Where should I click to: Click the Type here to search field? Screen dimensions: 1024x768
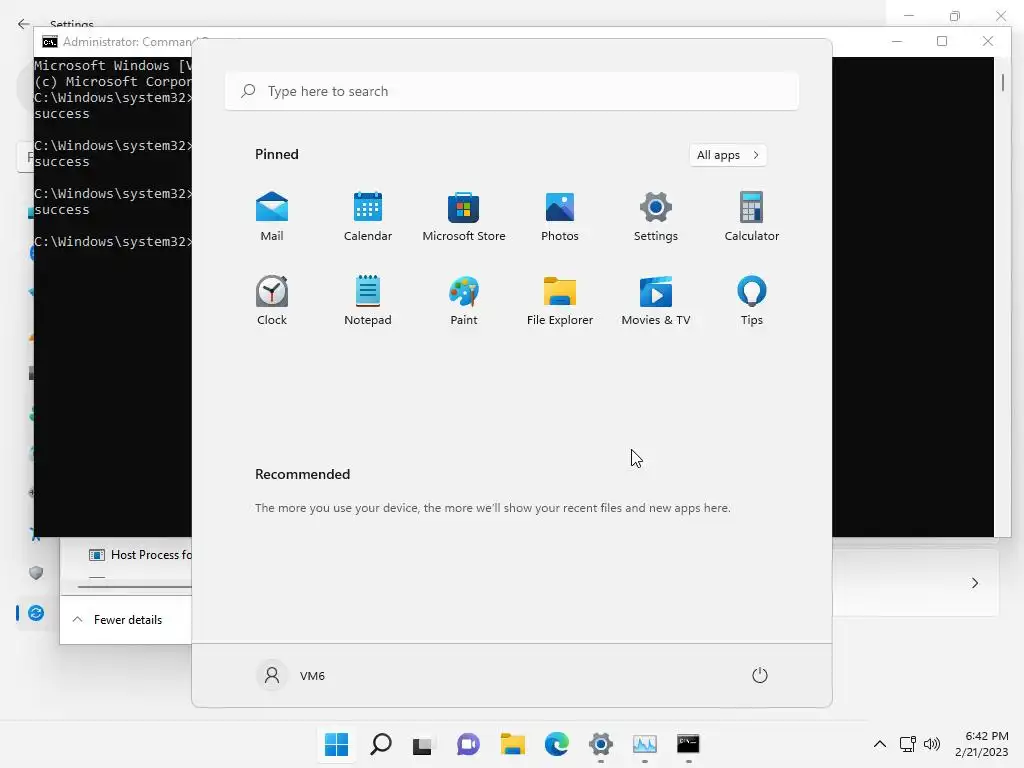point(511,91)
